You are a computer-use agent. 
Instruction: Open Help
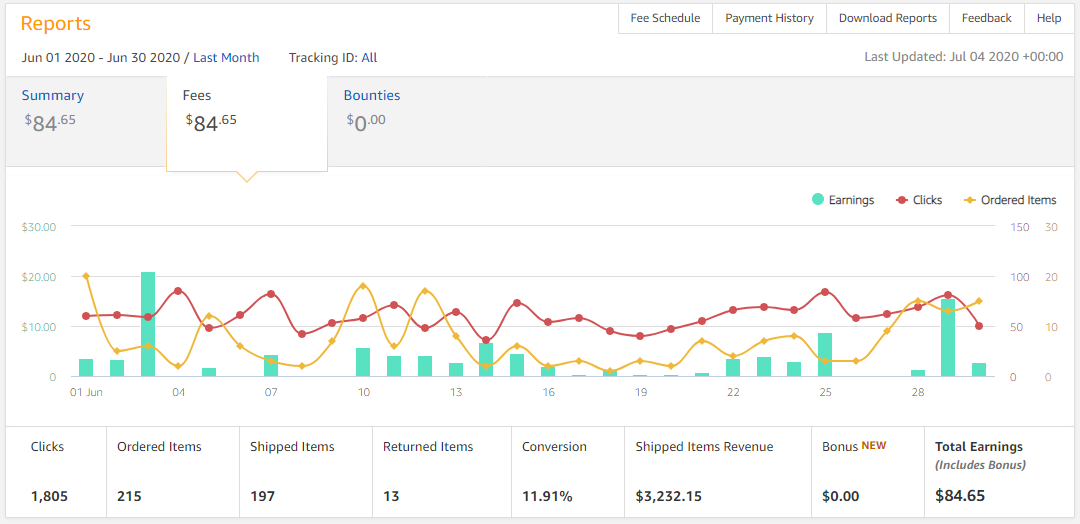tap(1049, 19)
